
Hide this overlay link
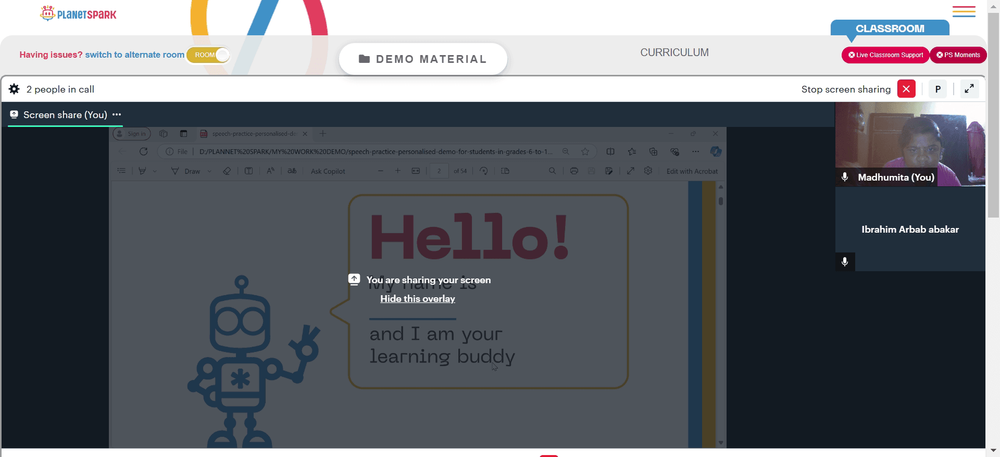tap(418, 298)
